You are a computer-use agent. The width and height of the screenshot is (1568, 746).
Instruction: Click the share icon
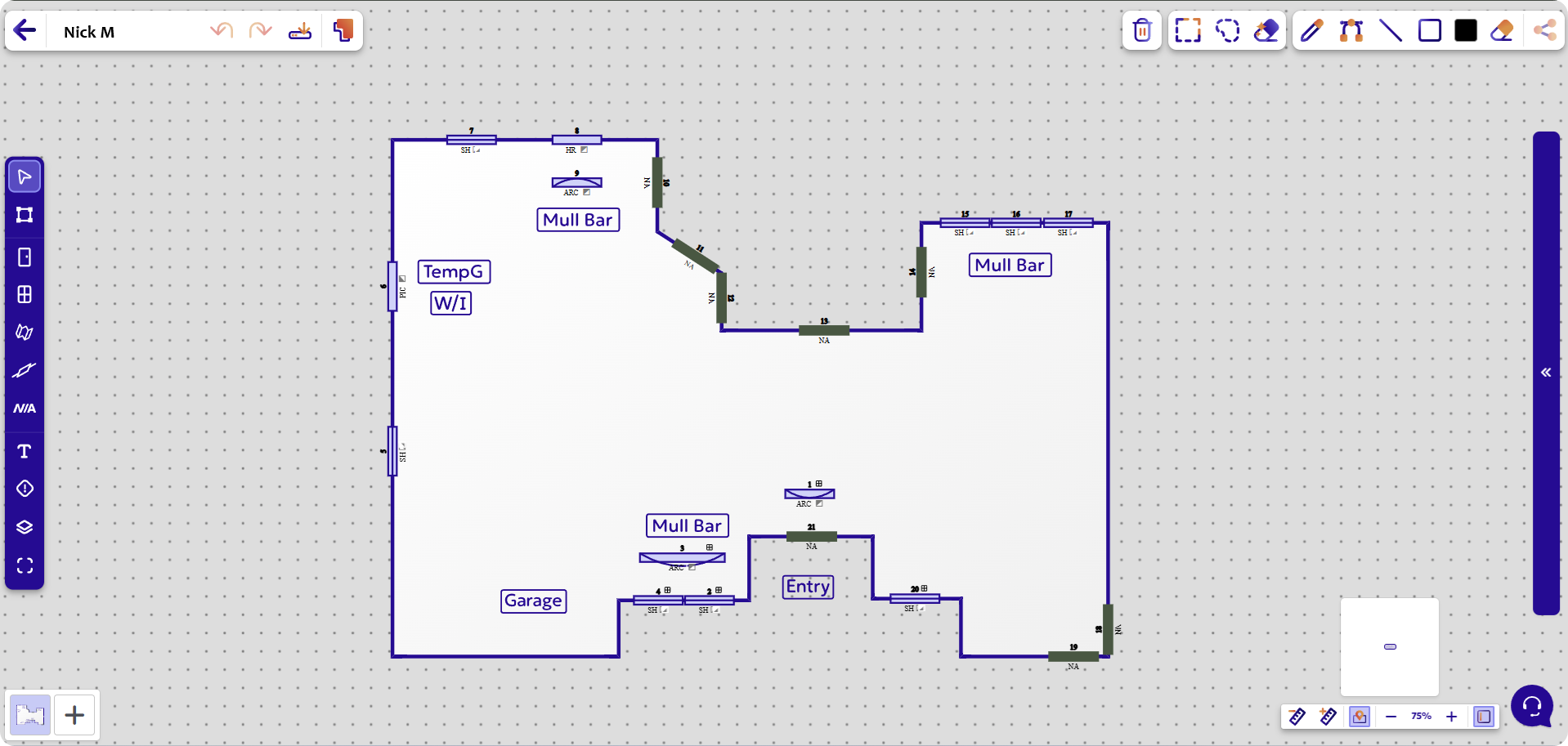(1544, 31)
